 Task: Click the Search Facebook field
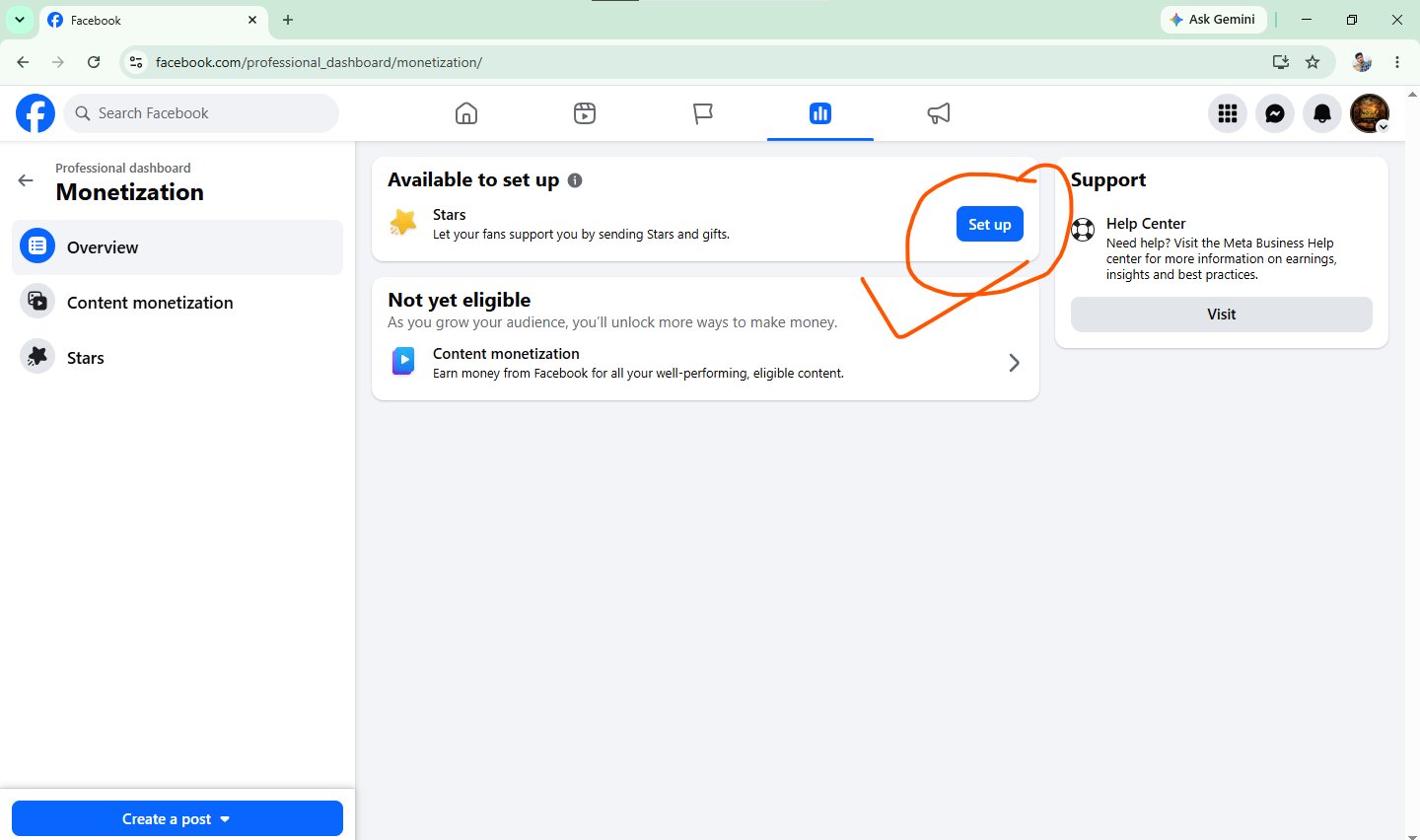[201, 113]
